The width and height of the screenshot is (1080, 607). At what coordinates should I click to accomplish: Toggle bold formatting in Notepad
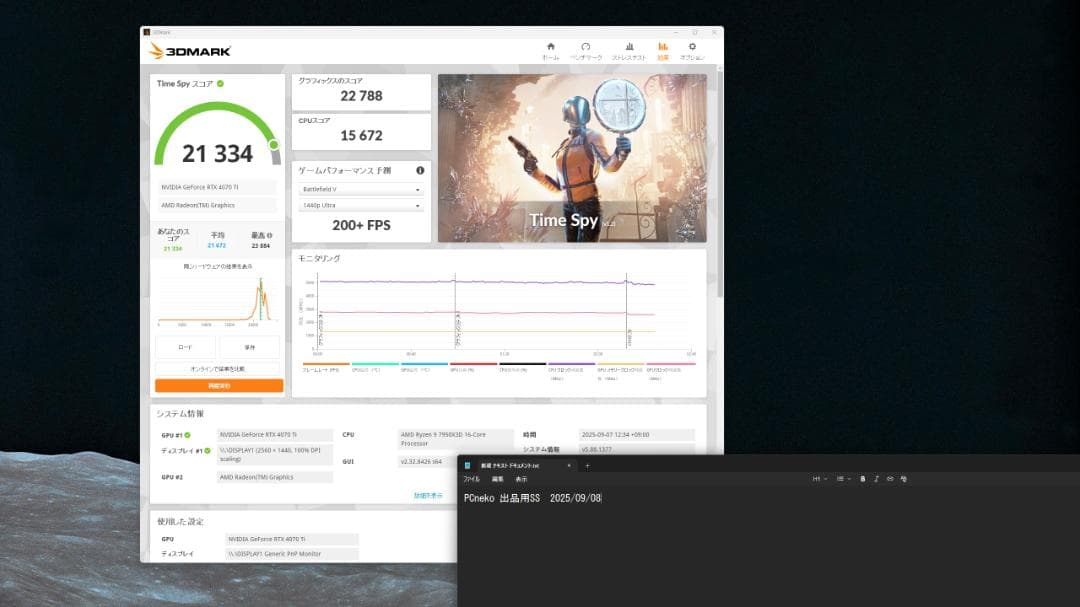(x=861, y=479)
